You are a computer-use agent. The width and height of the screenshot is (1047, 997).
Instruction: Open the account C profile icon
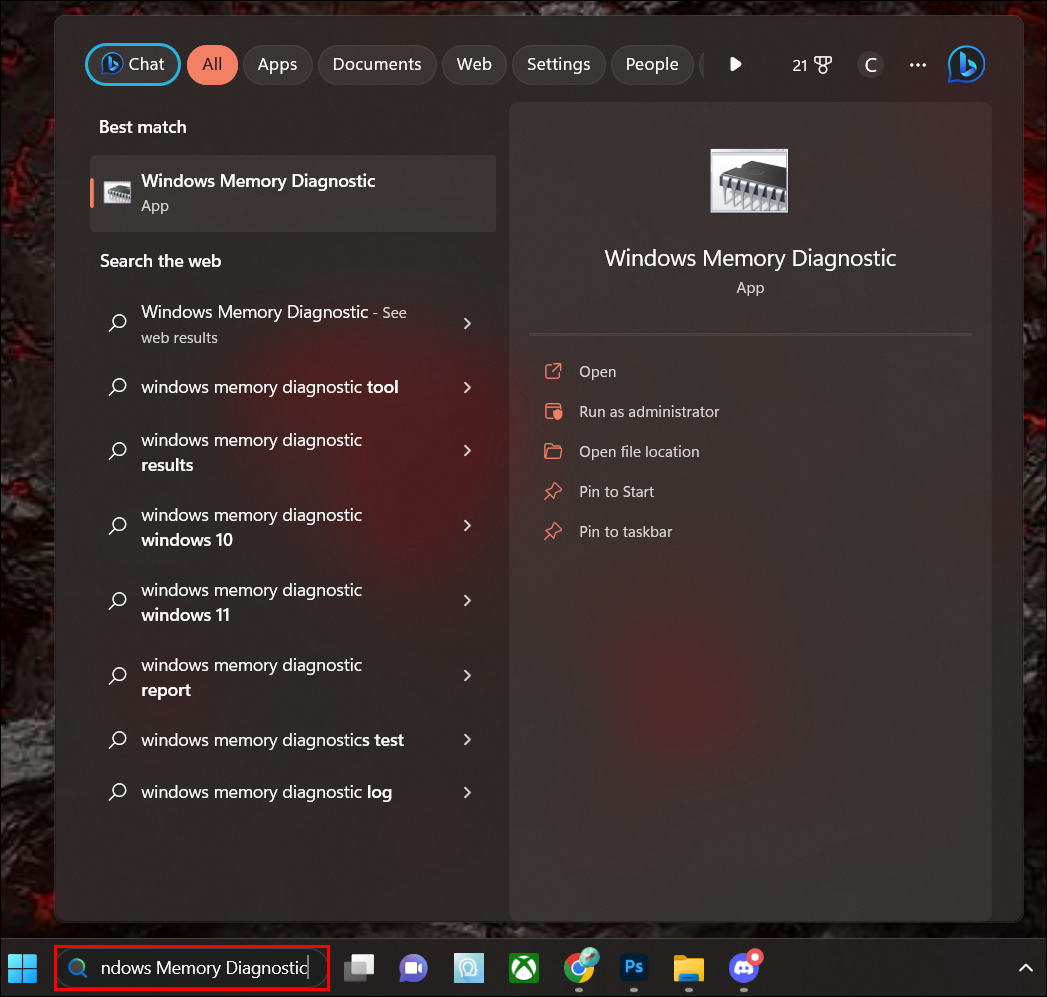871,65
